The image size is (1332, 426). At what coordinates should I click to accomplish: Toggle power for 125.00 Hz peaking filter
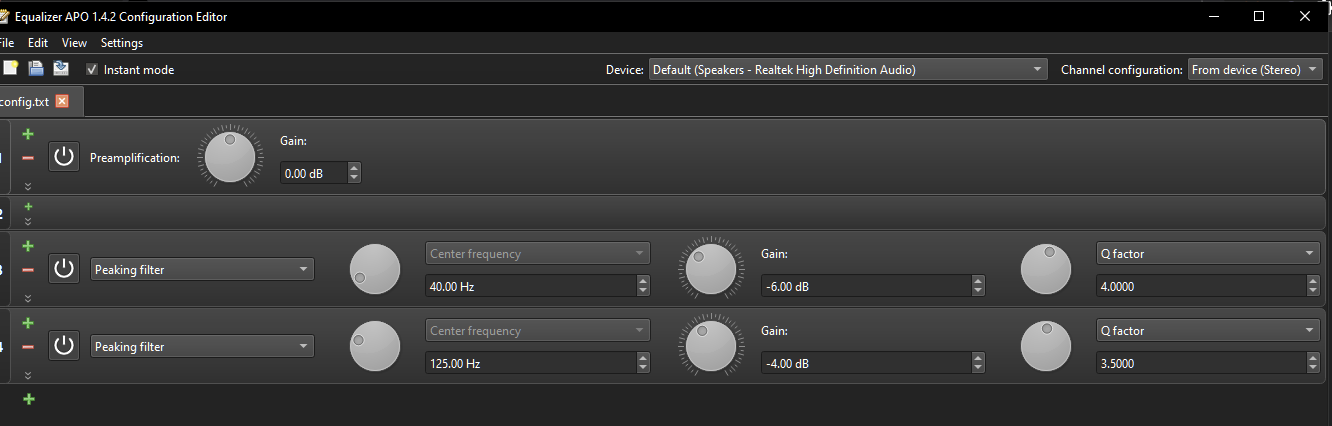[x=64, y=346]
